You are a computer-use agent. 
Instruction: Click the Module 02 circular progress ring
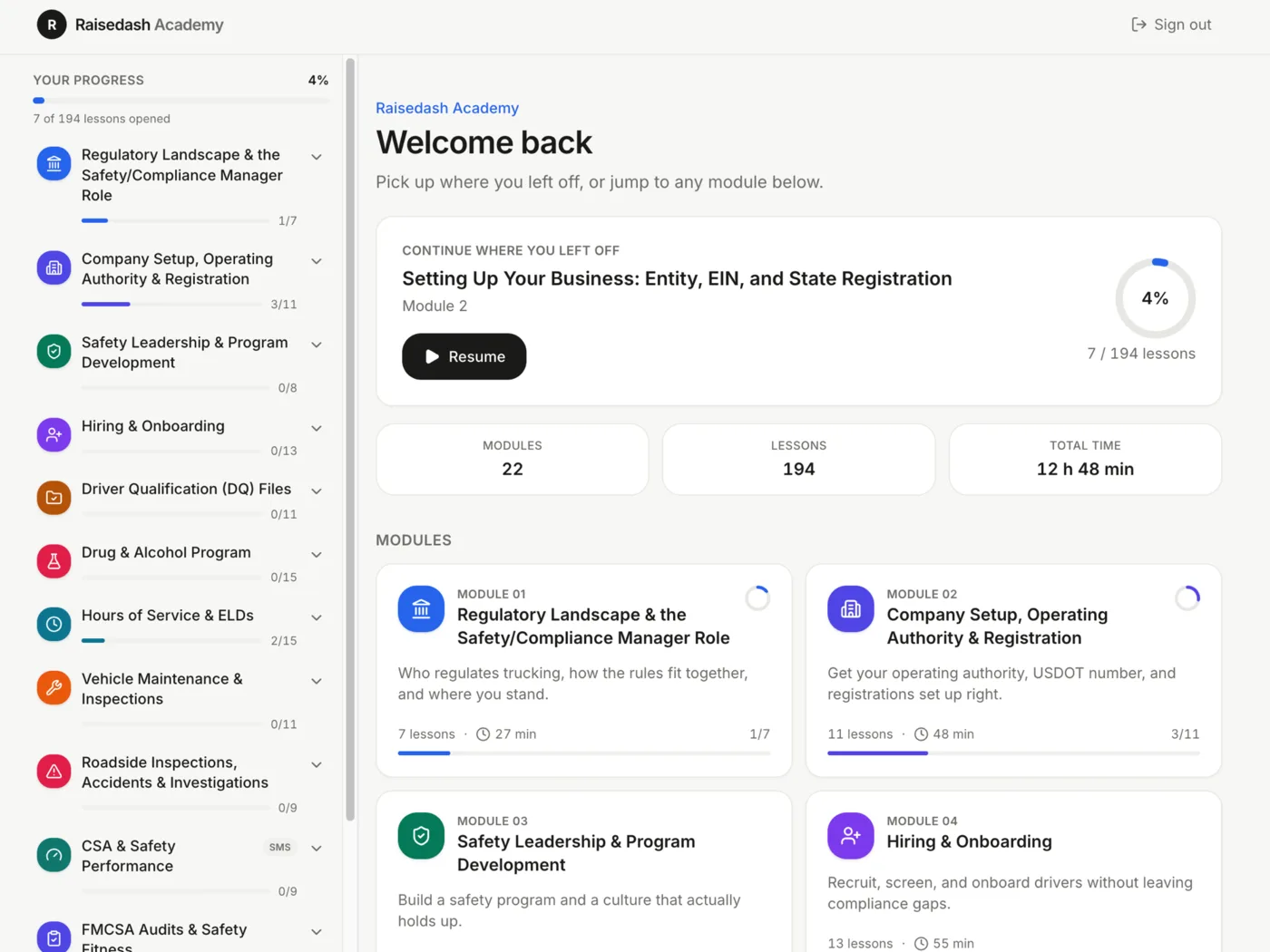(1187, 598)
